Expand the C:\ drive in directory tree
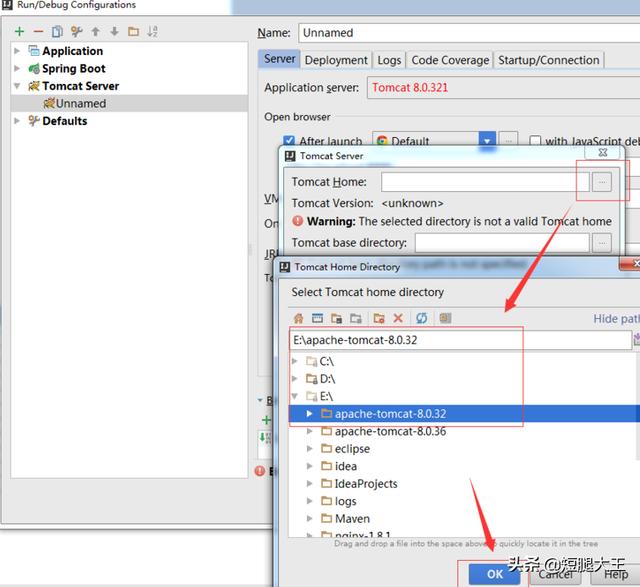This screenshot has height=587, width=640. point(295,361)
